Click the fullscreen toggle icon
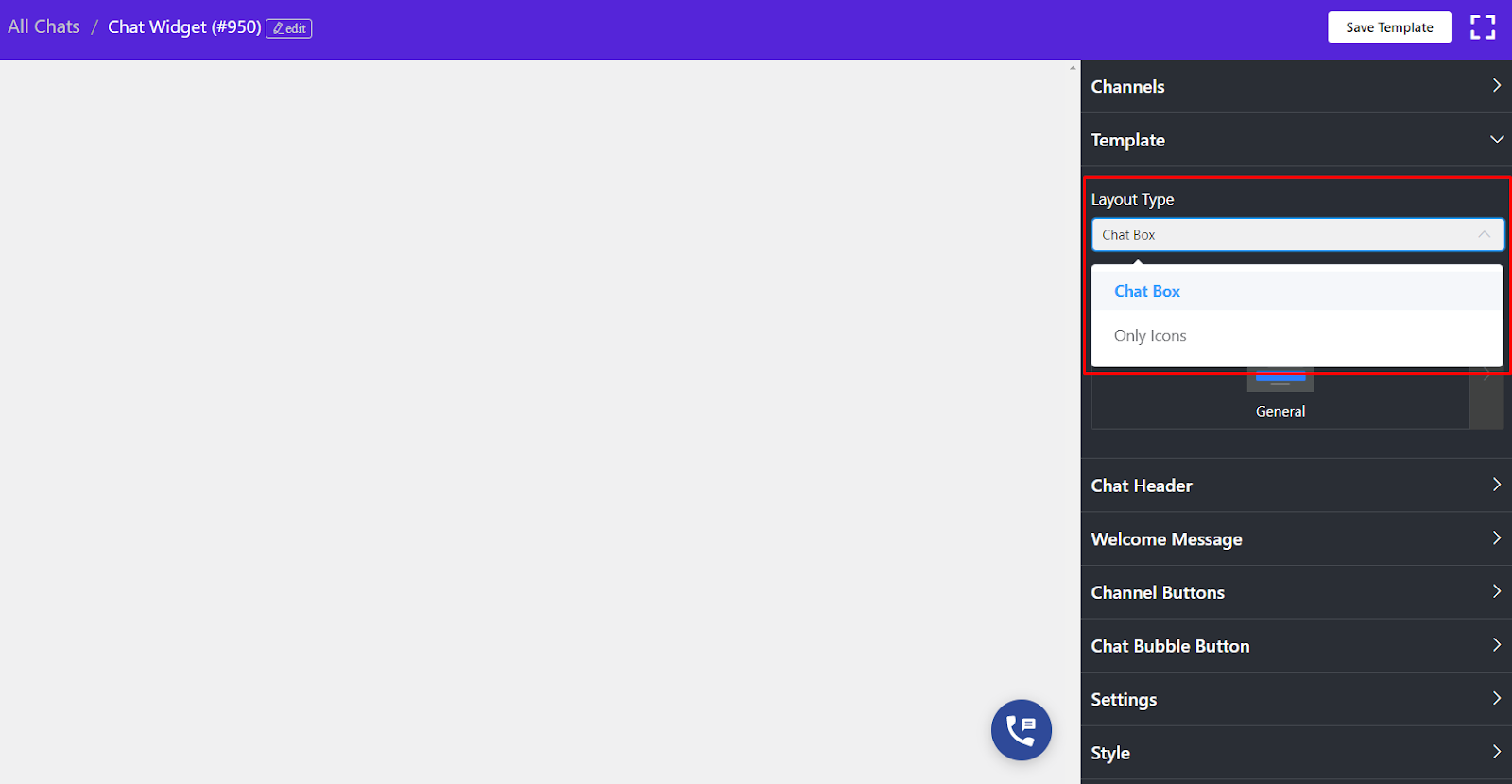Image resolution: width=1512 pixels, height=784 pixels. [1483, 27]
